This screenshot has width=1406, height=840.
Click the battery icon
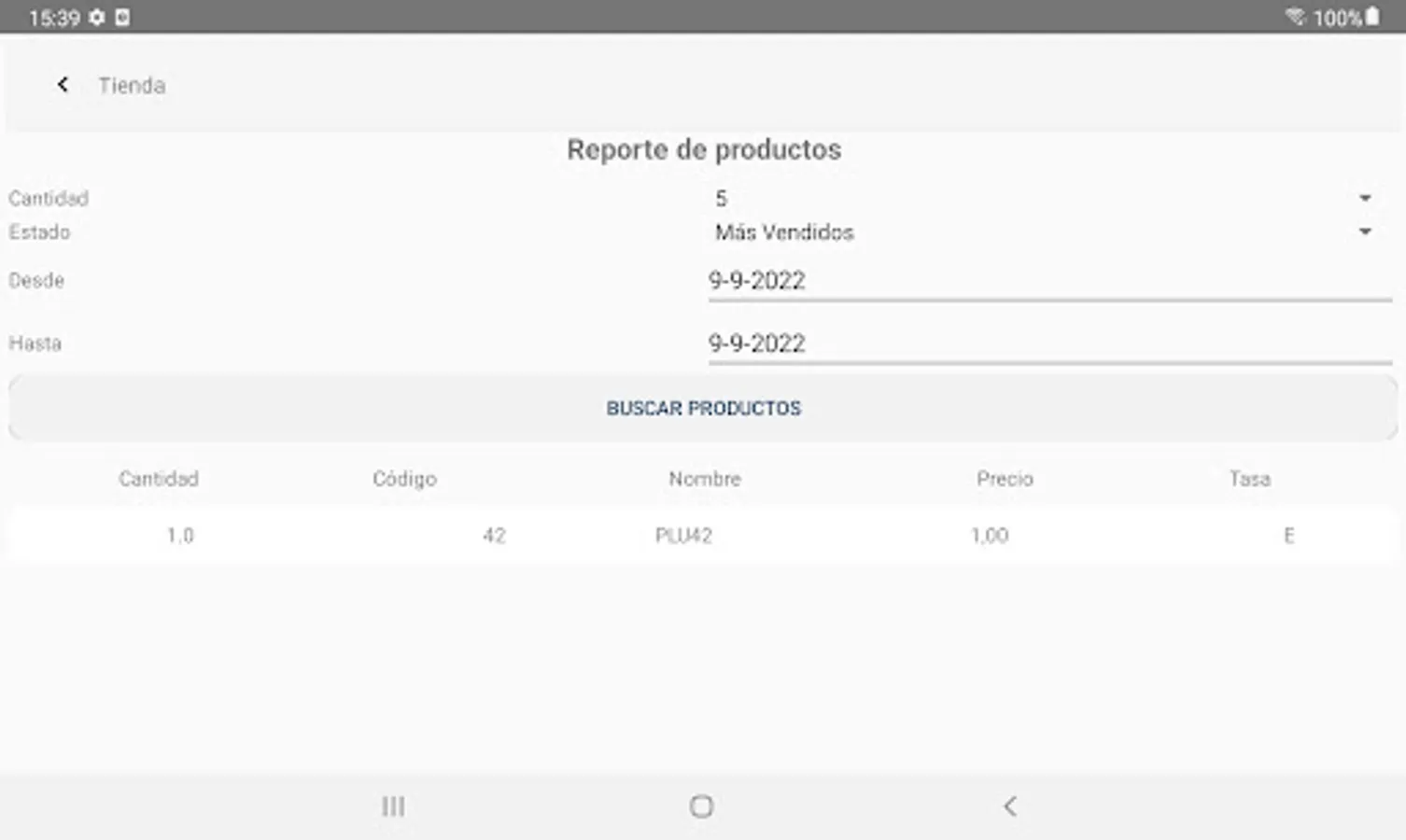pyautogui.click(x=1372, y=16)
